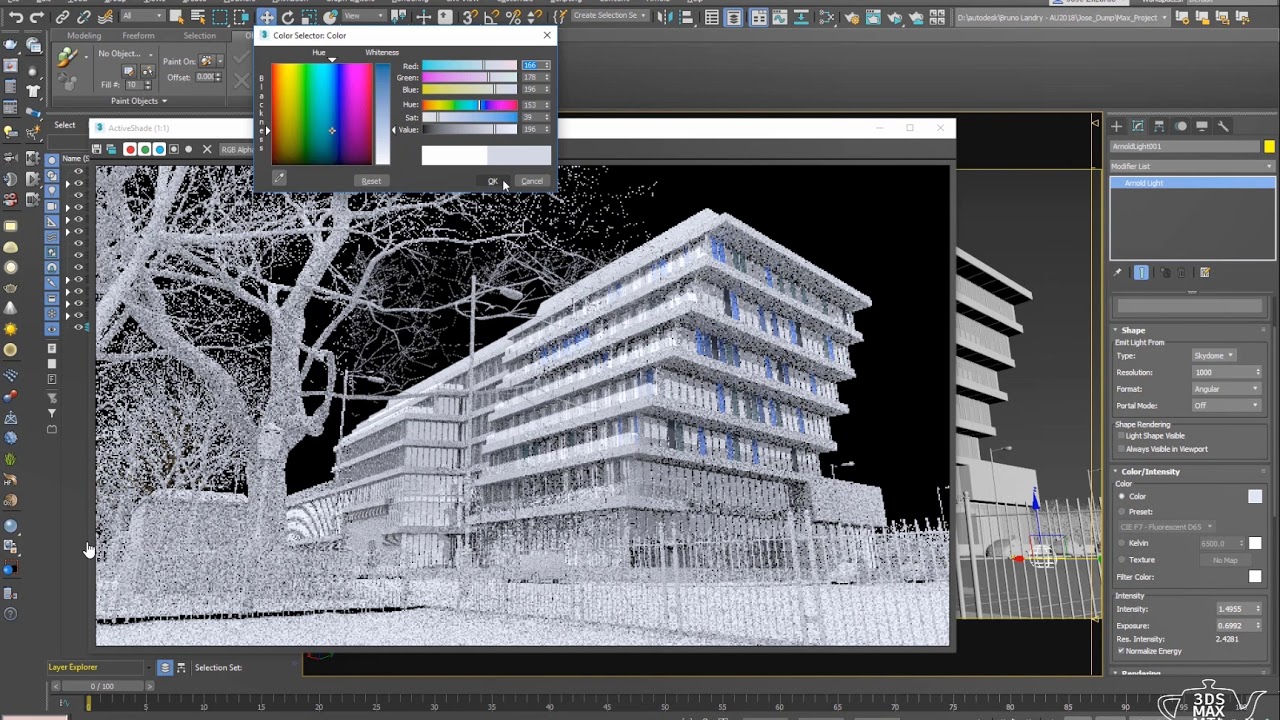Click the Hue slider in Color Selector
The width and height of the screenshot is (1280, 720).
coord(469,105)
